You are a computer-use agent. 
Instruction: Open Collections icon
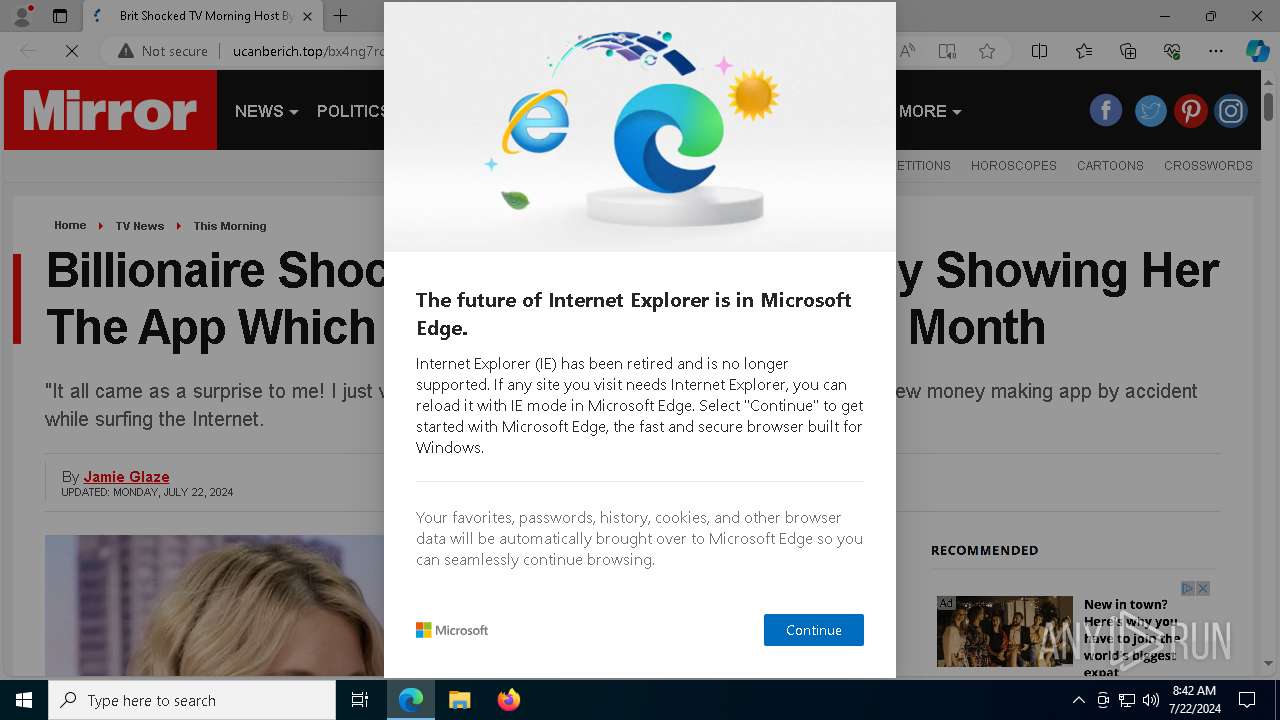1128,51
